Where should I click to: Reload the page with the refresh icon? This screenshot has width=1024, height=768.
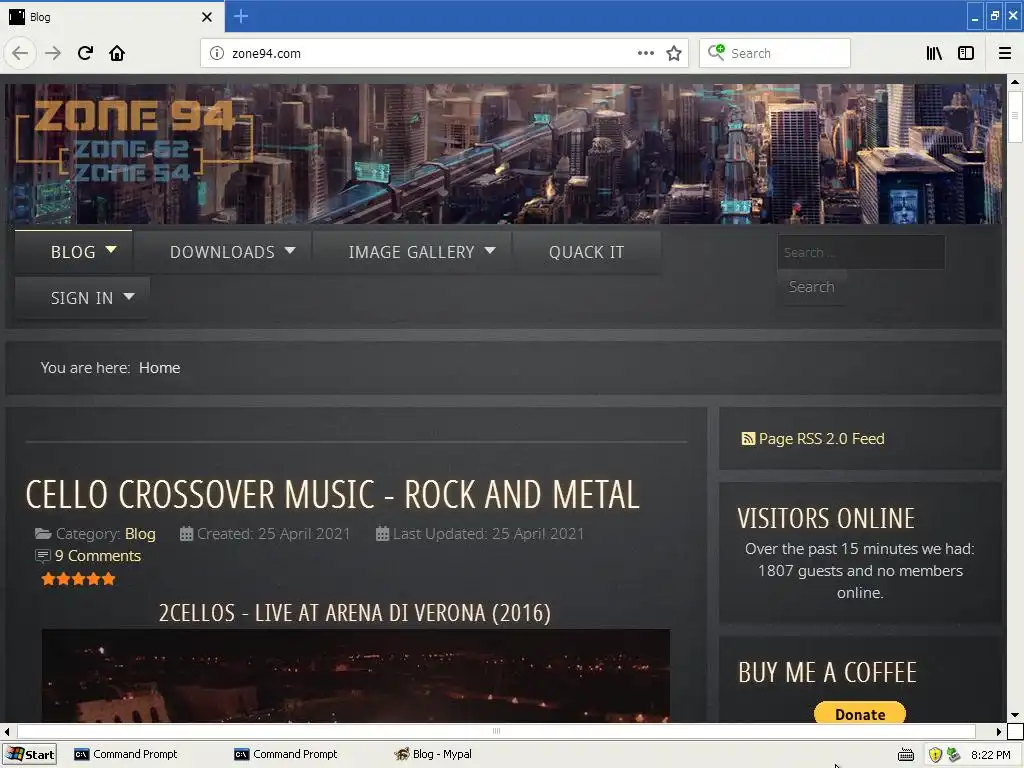pos(86,53)
